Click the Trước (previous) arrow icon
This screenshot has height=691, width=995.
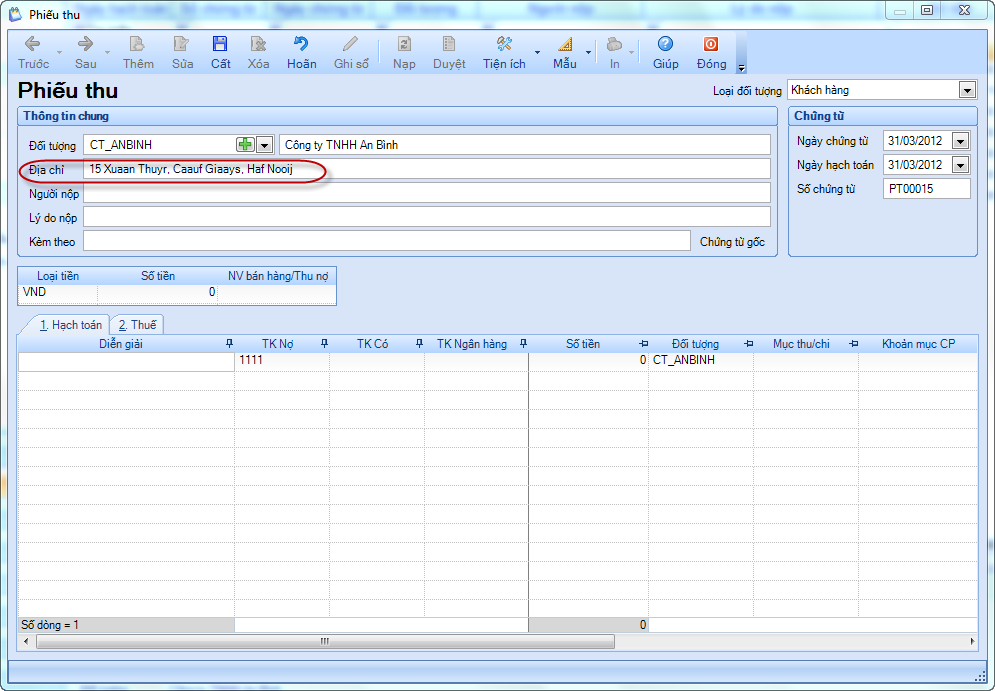point(32,45)
